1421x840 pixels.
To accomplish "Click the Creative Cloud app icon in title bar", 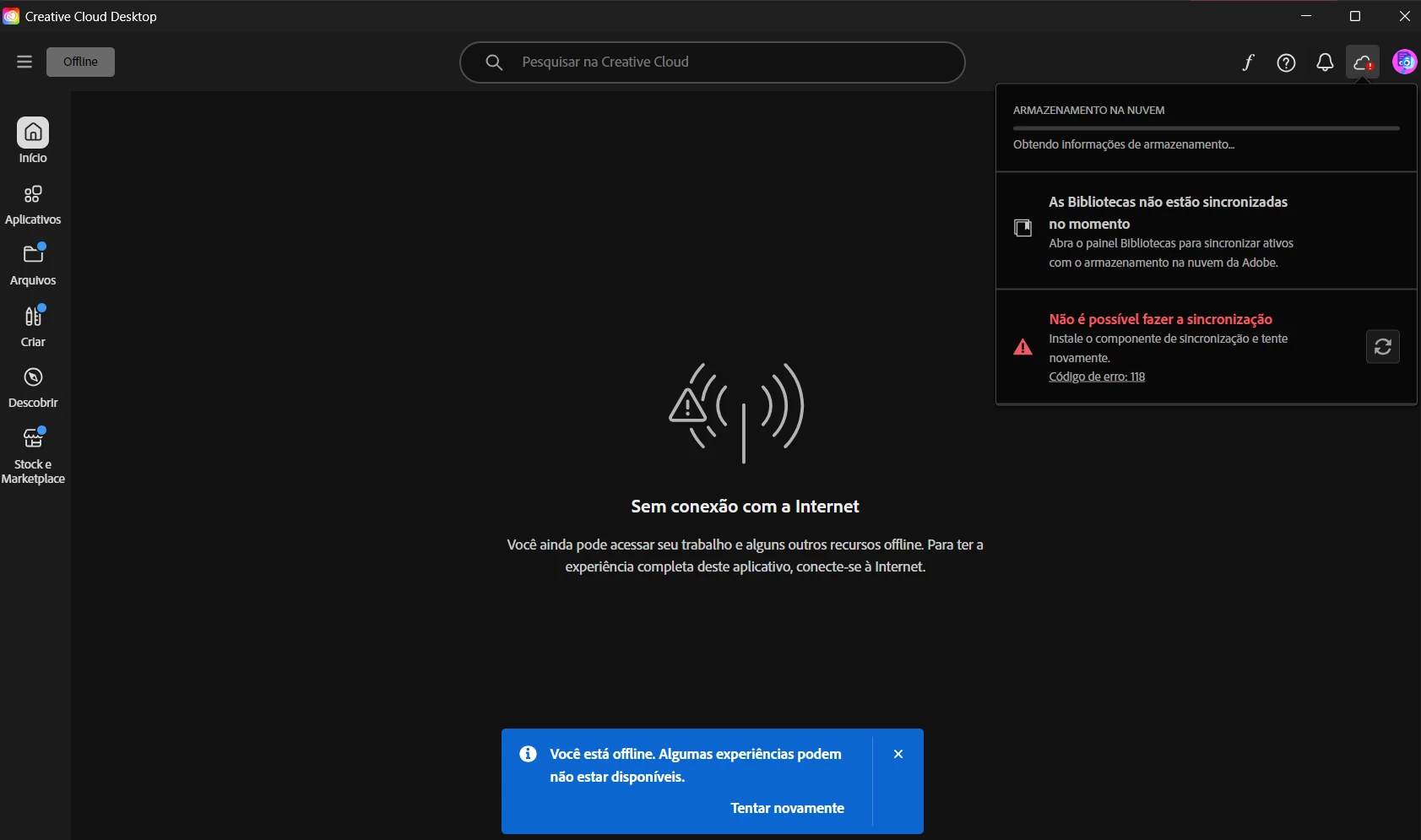I will 11,16.
